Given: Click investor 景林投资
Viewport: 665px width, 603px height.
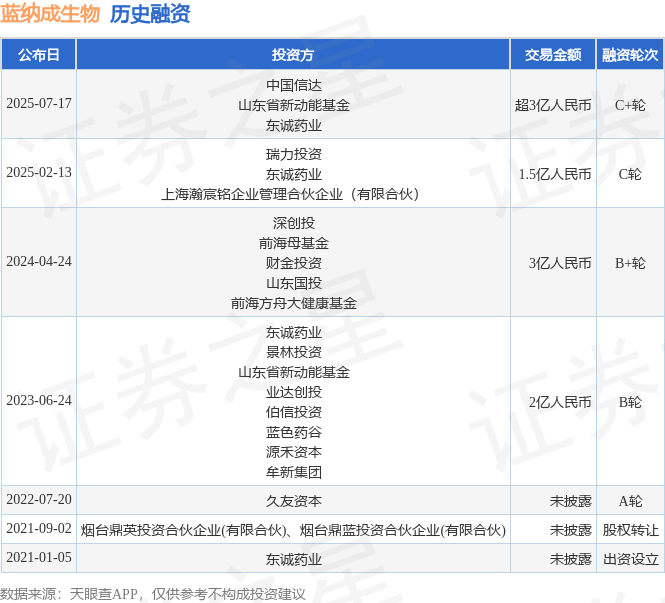Looking at the screenshot, I should tap(293, 352).
